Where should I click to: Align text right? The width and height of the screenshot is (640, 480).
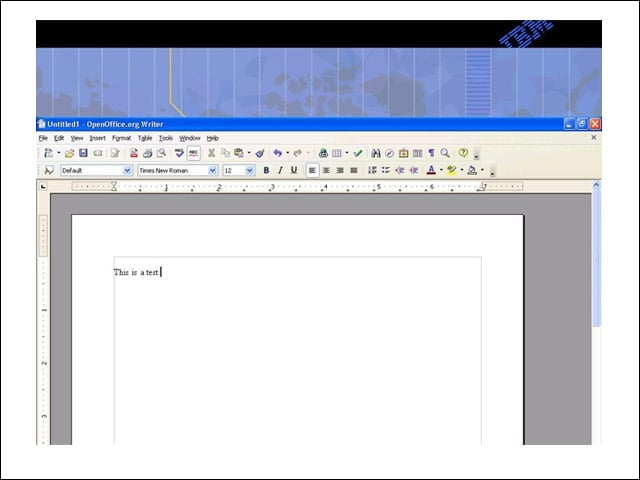pos(340,171)
